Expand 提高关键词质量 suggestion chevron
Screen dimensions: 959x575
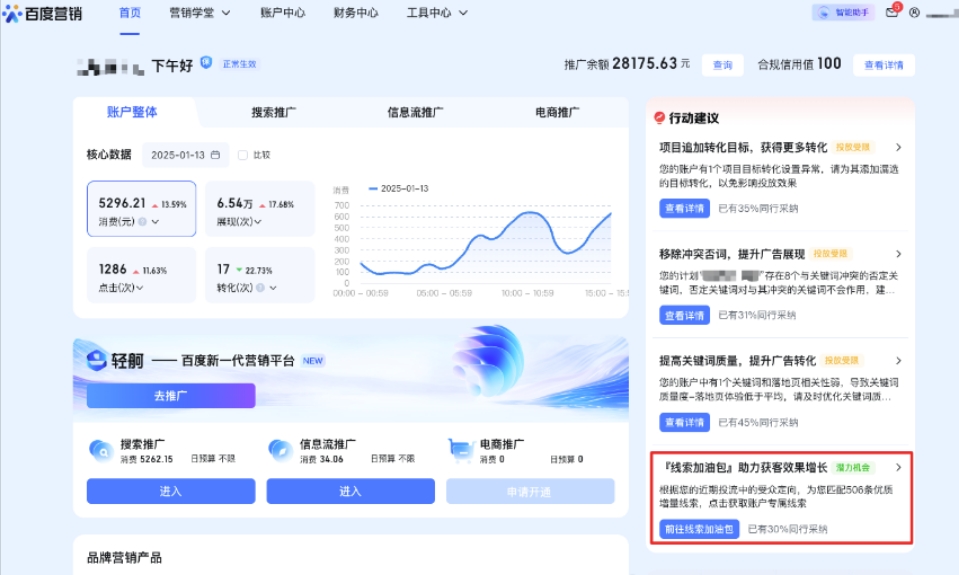click(x=898, y=360)
